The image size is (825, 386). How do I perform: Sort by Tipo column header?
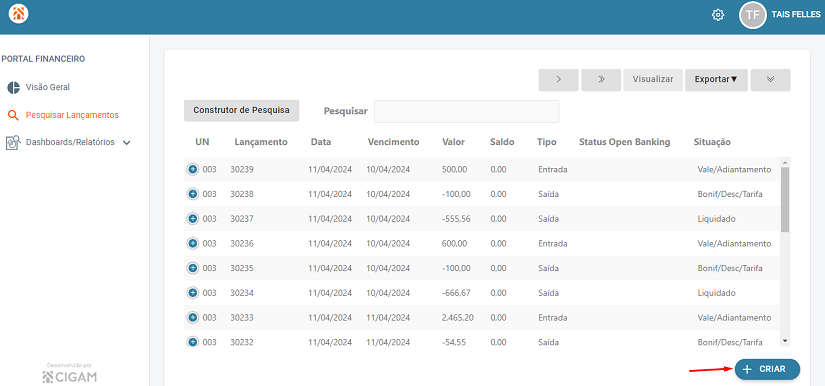[x=546, y=142]
